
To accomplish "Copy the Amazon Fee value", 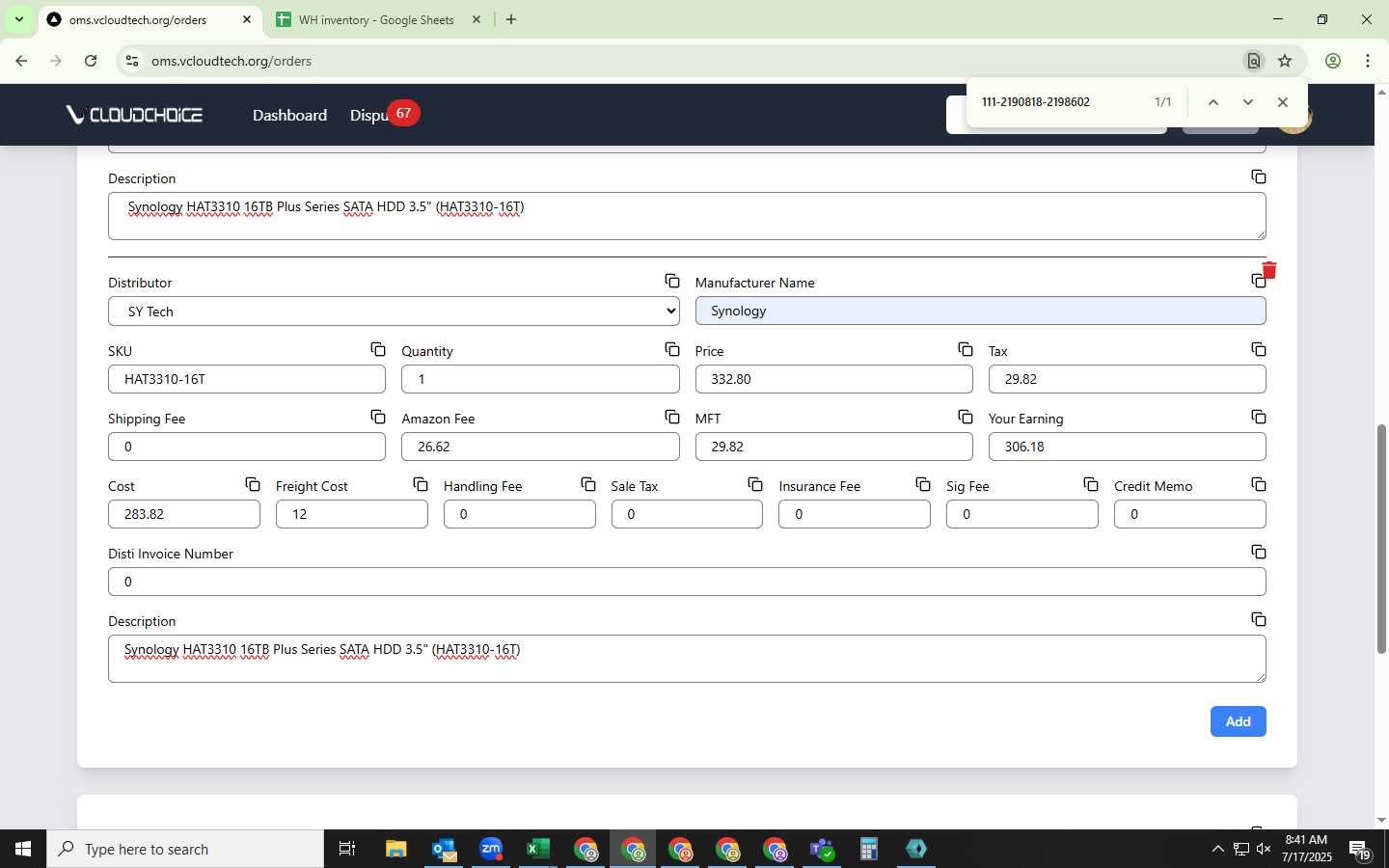I will click(671, 417).
